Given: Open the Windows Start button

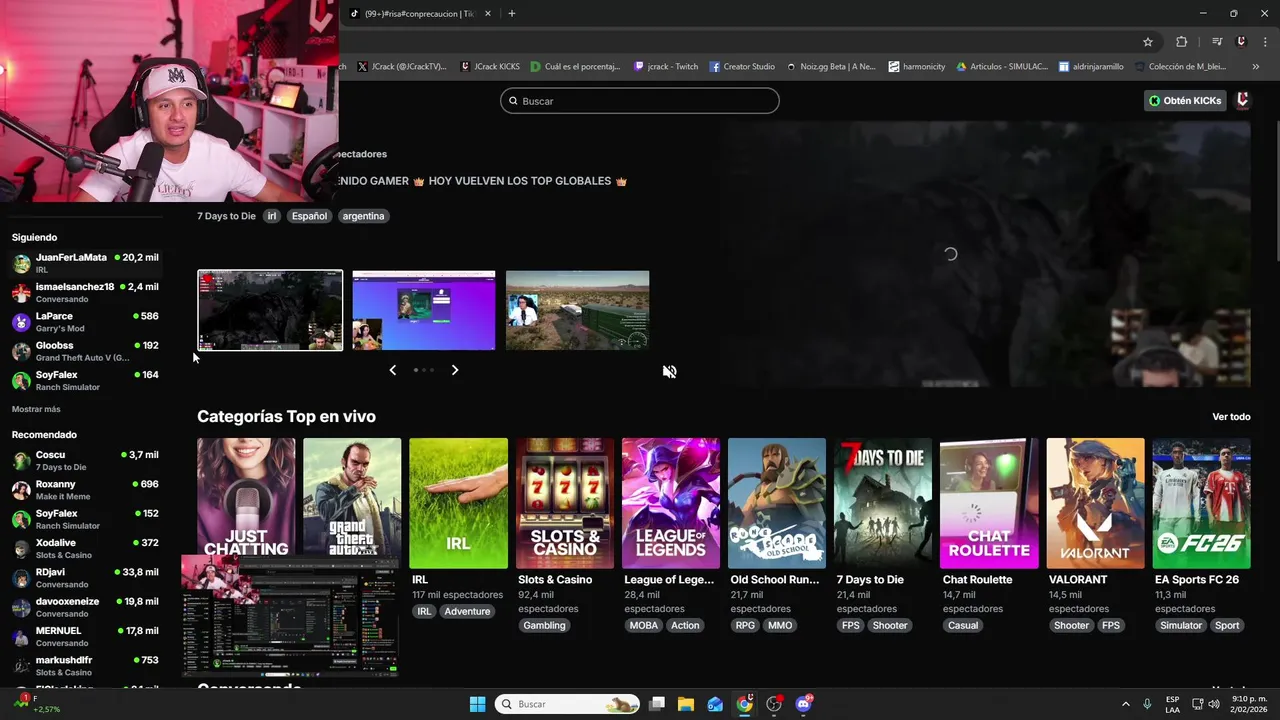Looking at the screenshot, I should tap(477, 704).
